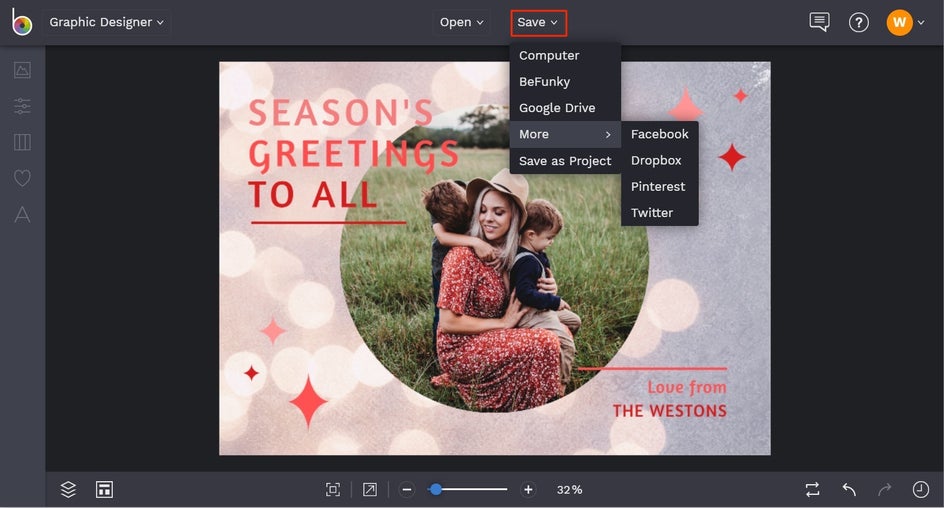This screenshot has height=508, width=944.
Task: Click the zoom in plus button
Action: [528, 489]
